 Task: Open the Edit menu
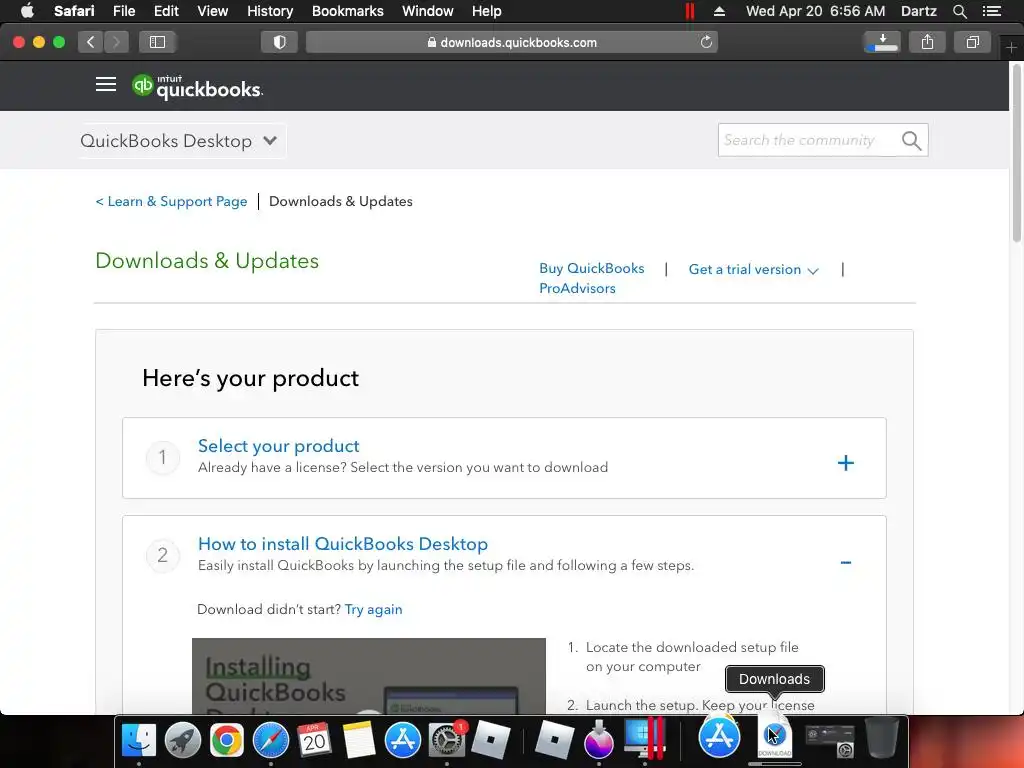point(166,11)
